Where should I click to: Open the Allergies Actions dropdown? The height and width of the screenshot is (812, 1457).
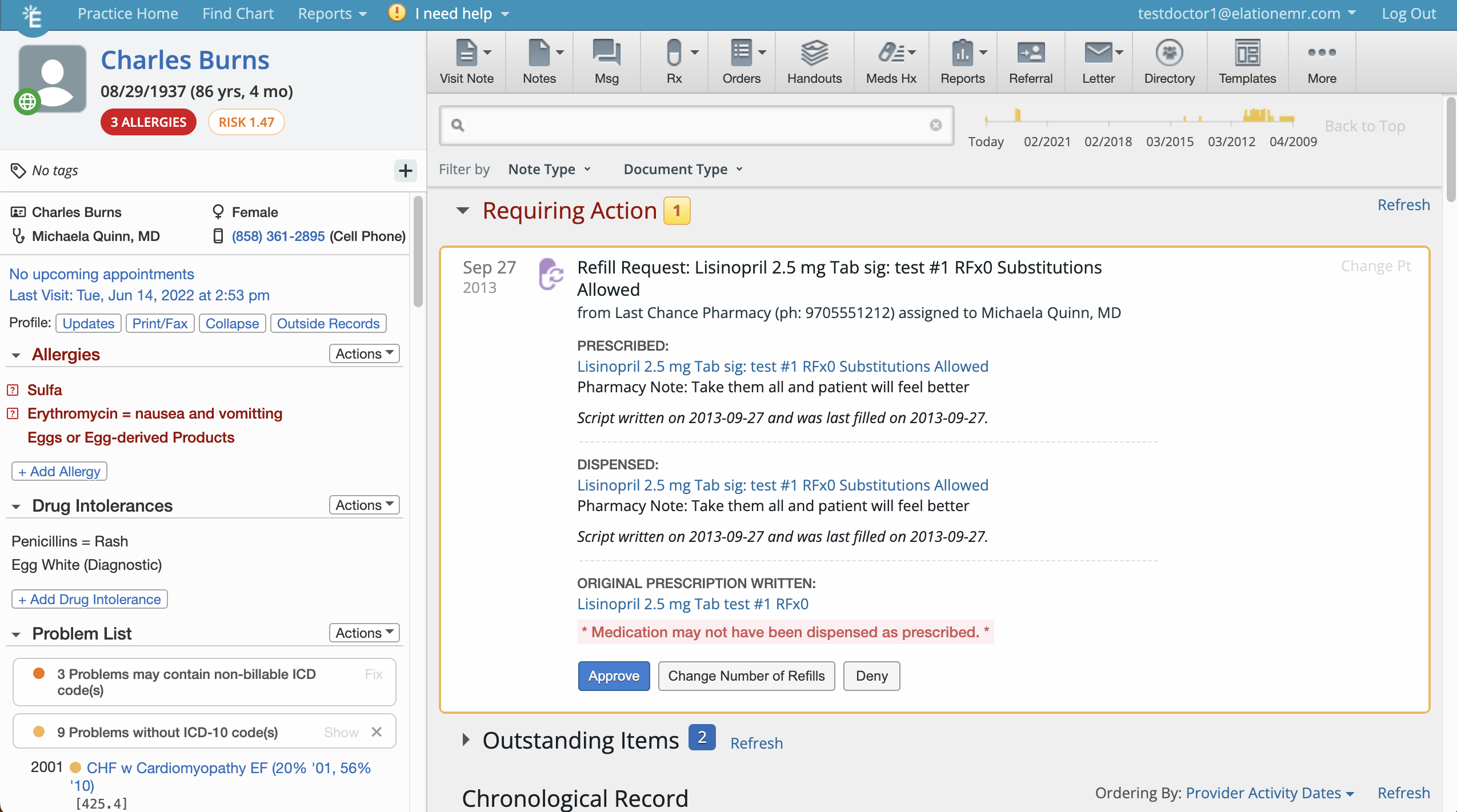click(x=364, y=353)
